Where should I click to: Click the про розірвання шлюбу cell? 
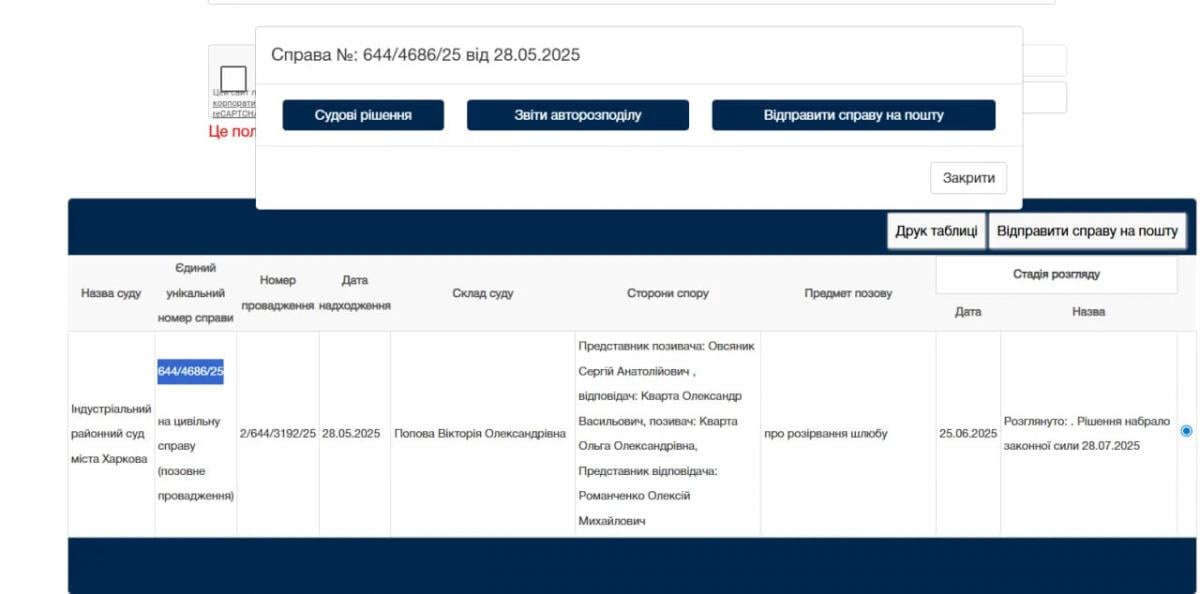[825, 434]
